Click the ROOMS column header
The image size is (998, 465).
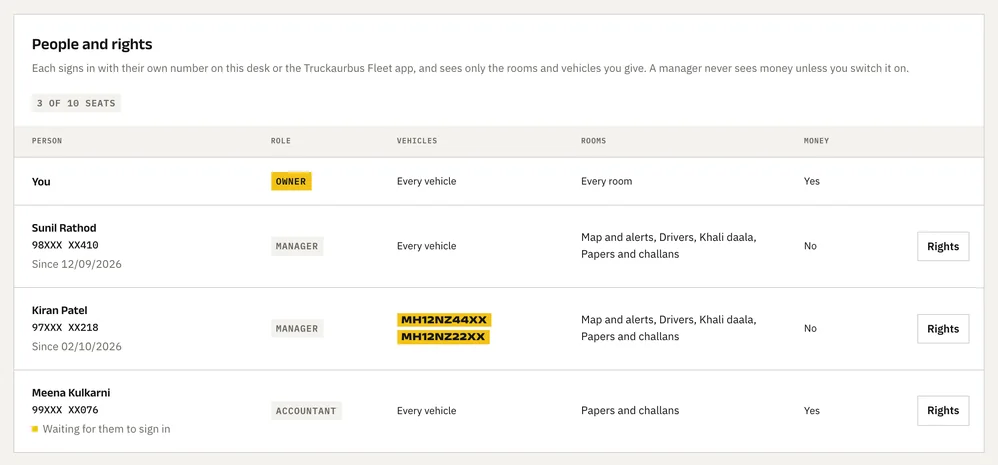(593, 141)
